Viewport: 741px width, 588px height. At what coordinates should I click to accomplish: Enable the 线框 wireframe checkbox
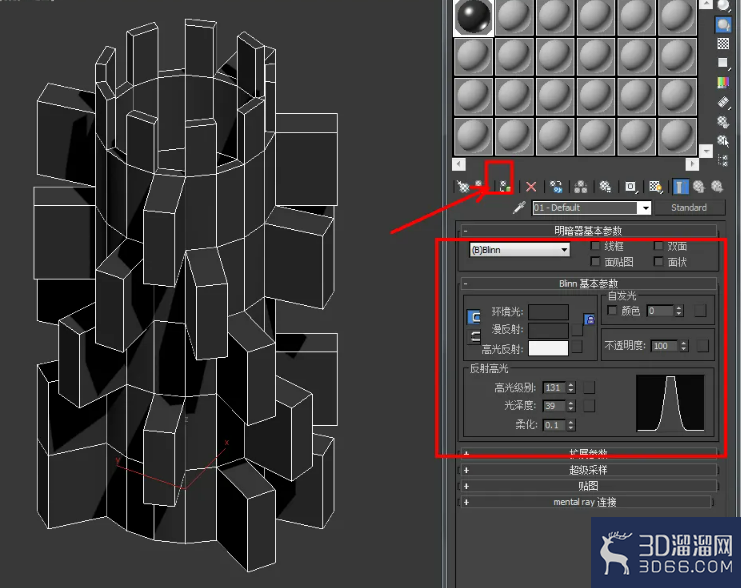[595, 246]
